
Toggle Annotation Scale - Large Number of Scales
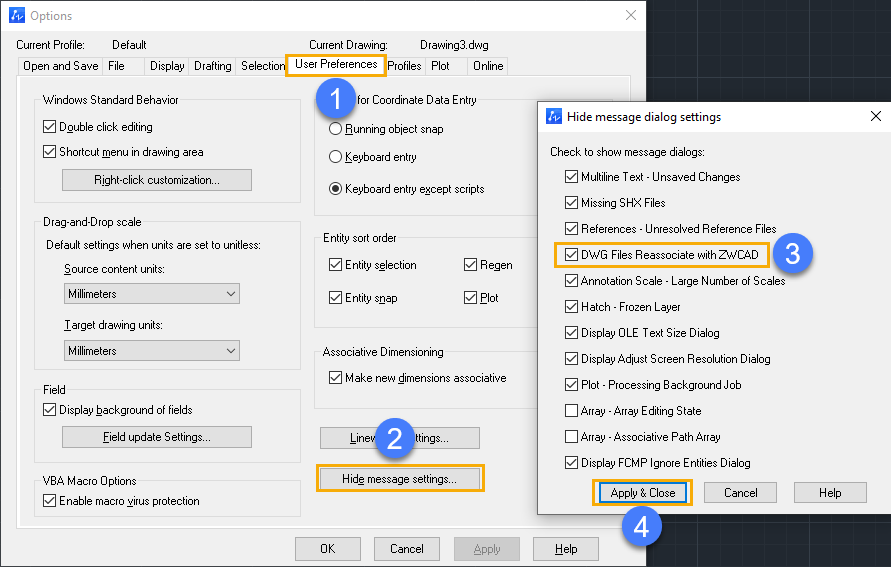572,281
